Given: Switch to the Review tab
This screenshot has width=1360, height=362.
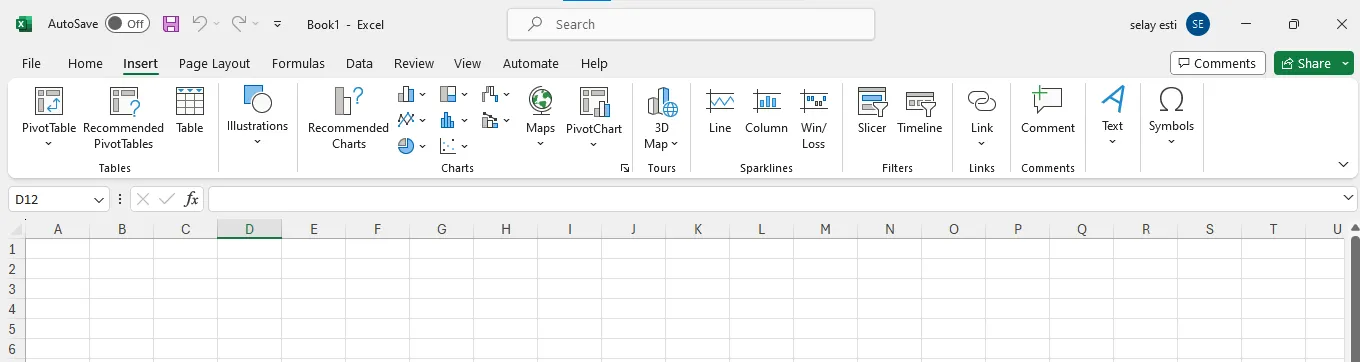Looking at the screenshot, I should 414,63.
